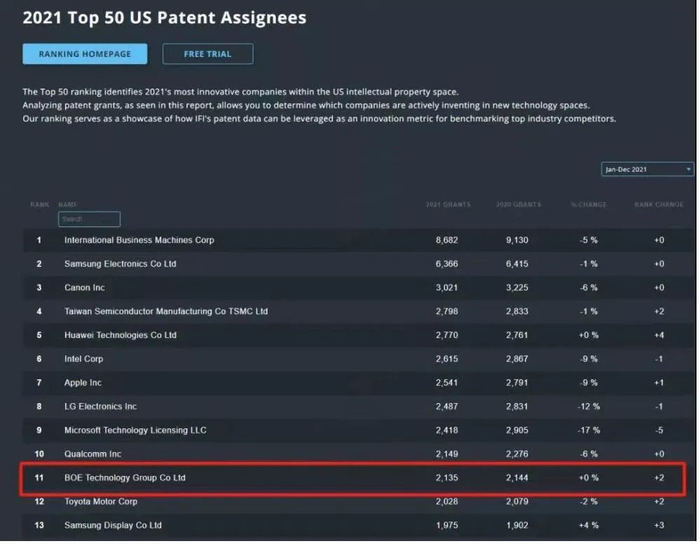
Task: Click Samsung Electronics 2020 grants 6,415
Action: click(x=517, y=264)
